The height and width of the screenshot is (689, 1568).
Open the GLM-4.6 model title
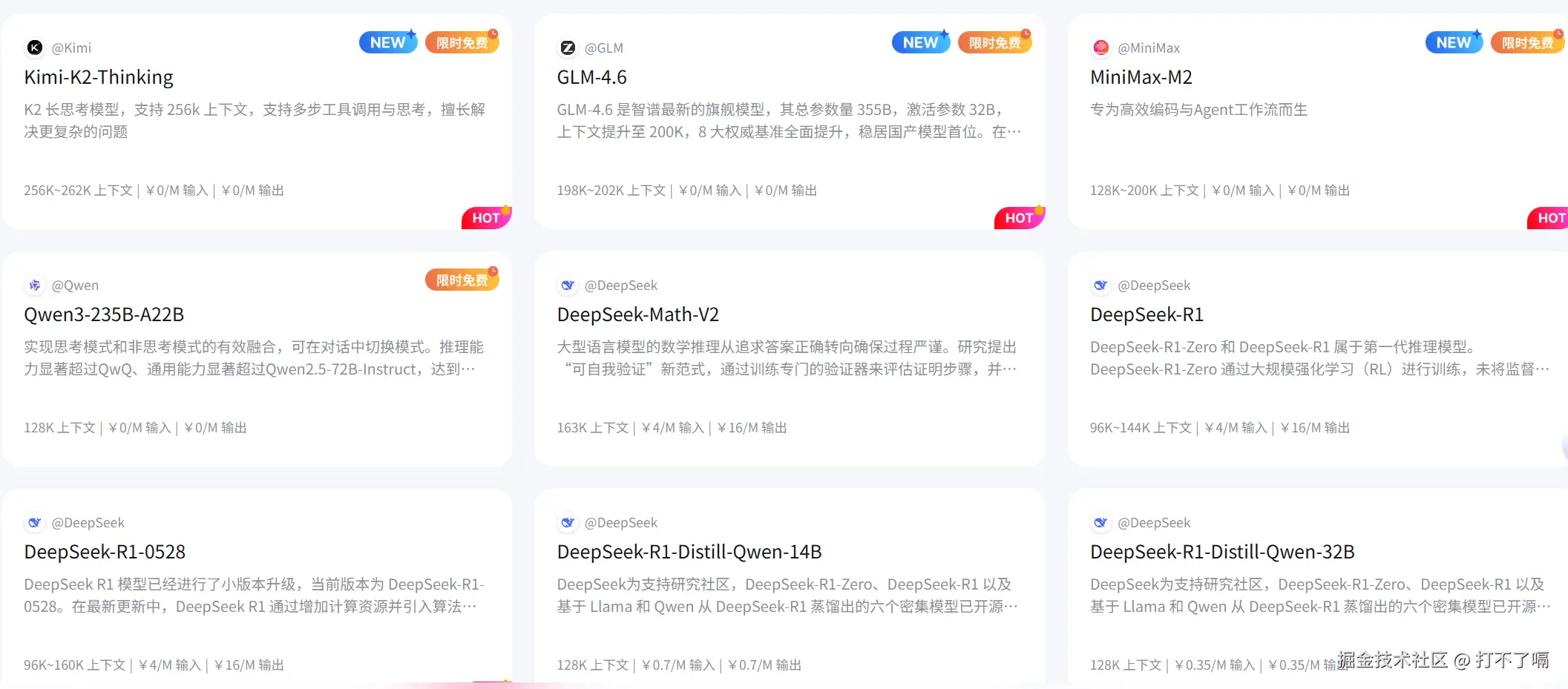pyautogui.click(x=592, y=77)
